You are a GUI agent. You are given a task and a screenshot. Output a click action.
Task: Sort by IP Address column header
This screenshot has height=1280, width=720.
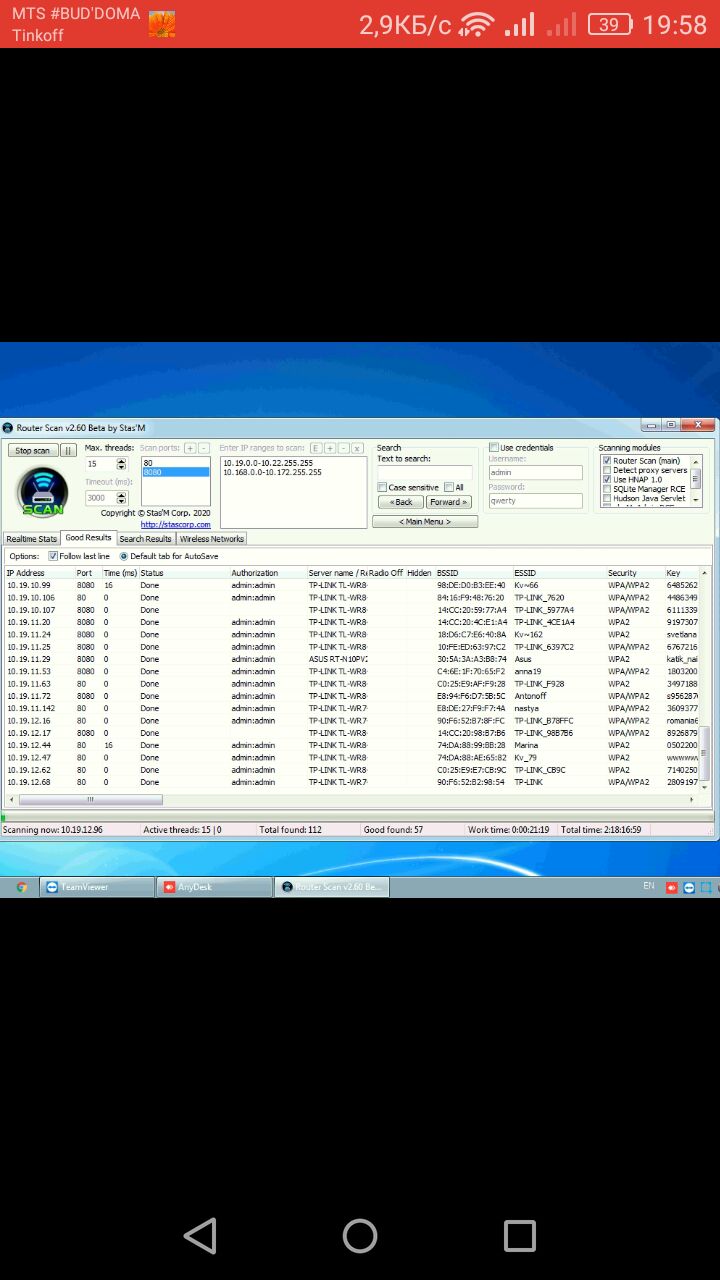(38, 573)
